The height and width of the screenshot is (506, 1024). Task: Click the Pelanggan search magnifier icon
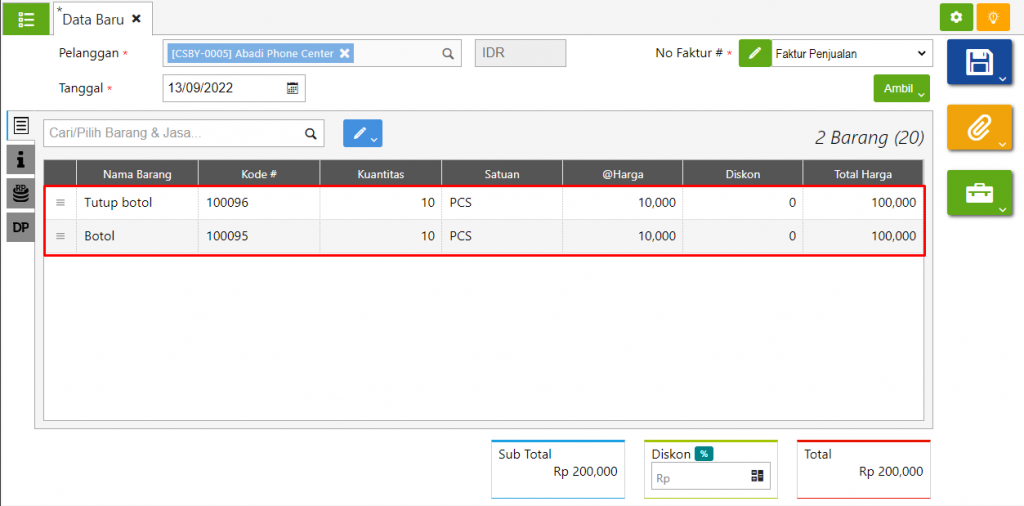(x=447, y=54)
